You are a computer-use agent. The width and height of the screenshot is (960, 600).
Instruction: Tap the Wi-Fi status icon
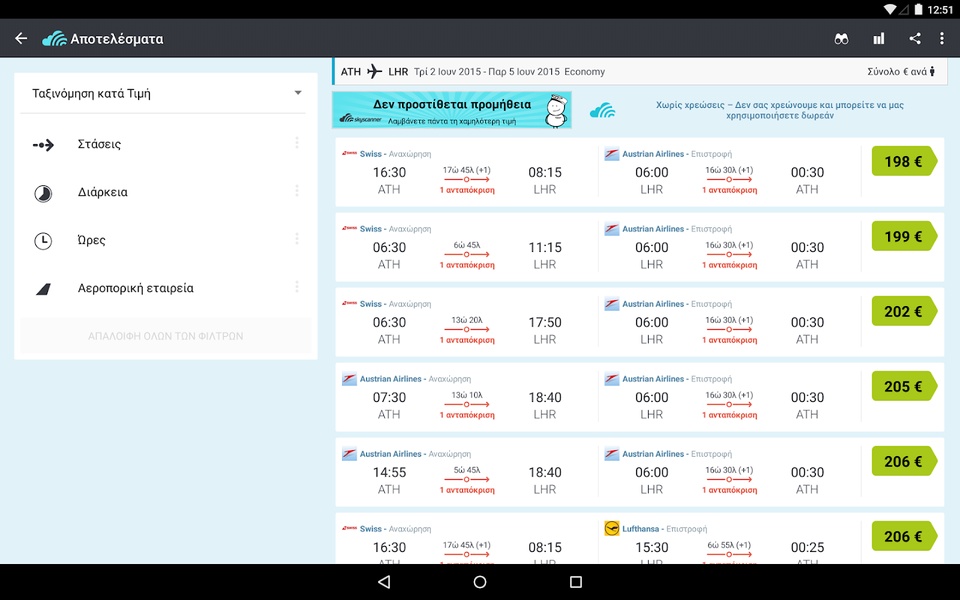coord(890,9)
